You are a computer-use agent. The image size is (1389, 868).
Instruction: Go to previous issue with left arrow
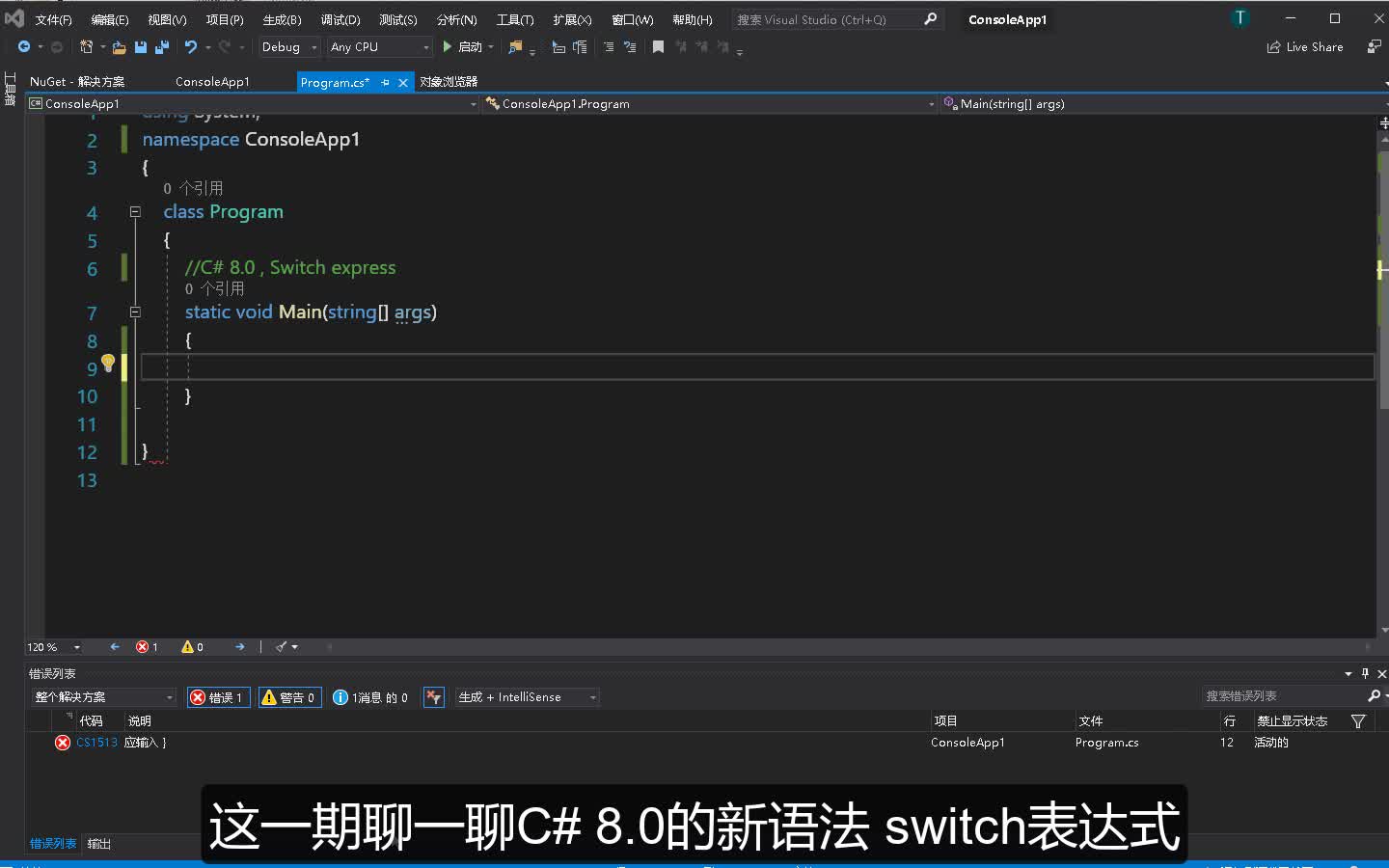click(x=115, y=647)
